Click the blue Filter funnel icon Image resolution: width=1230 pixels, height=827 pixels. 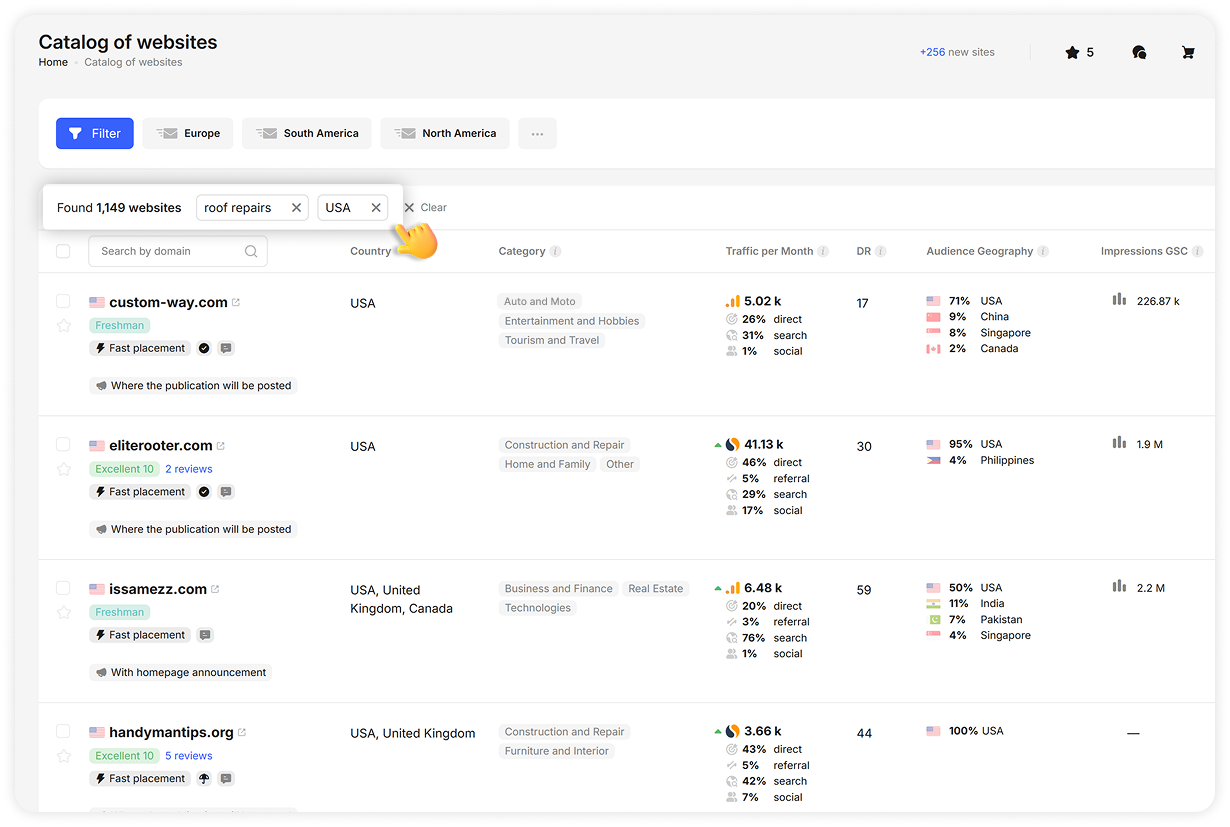[x=75, y=133]
